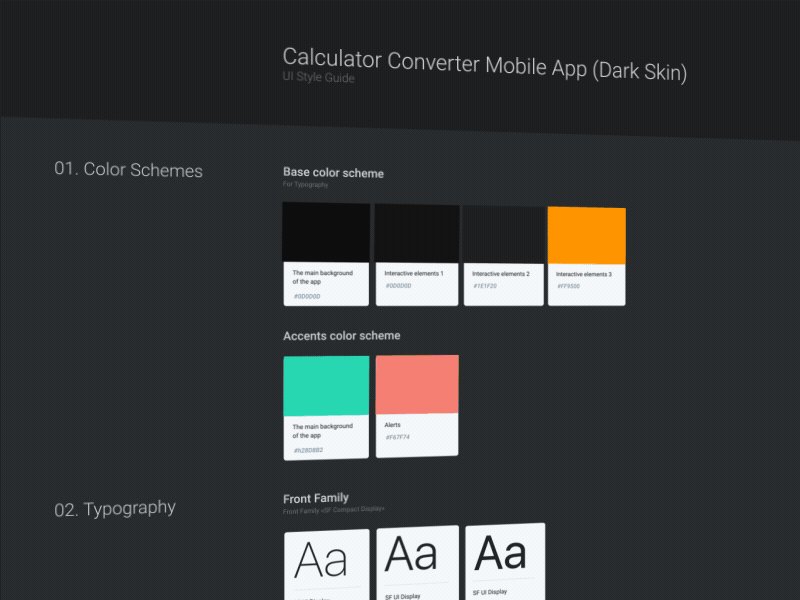Open the regular-weight 'Aa' font card
Viewport: 800px width, 600px height.
(x=417, y=563)
